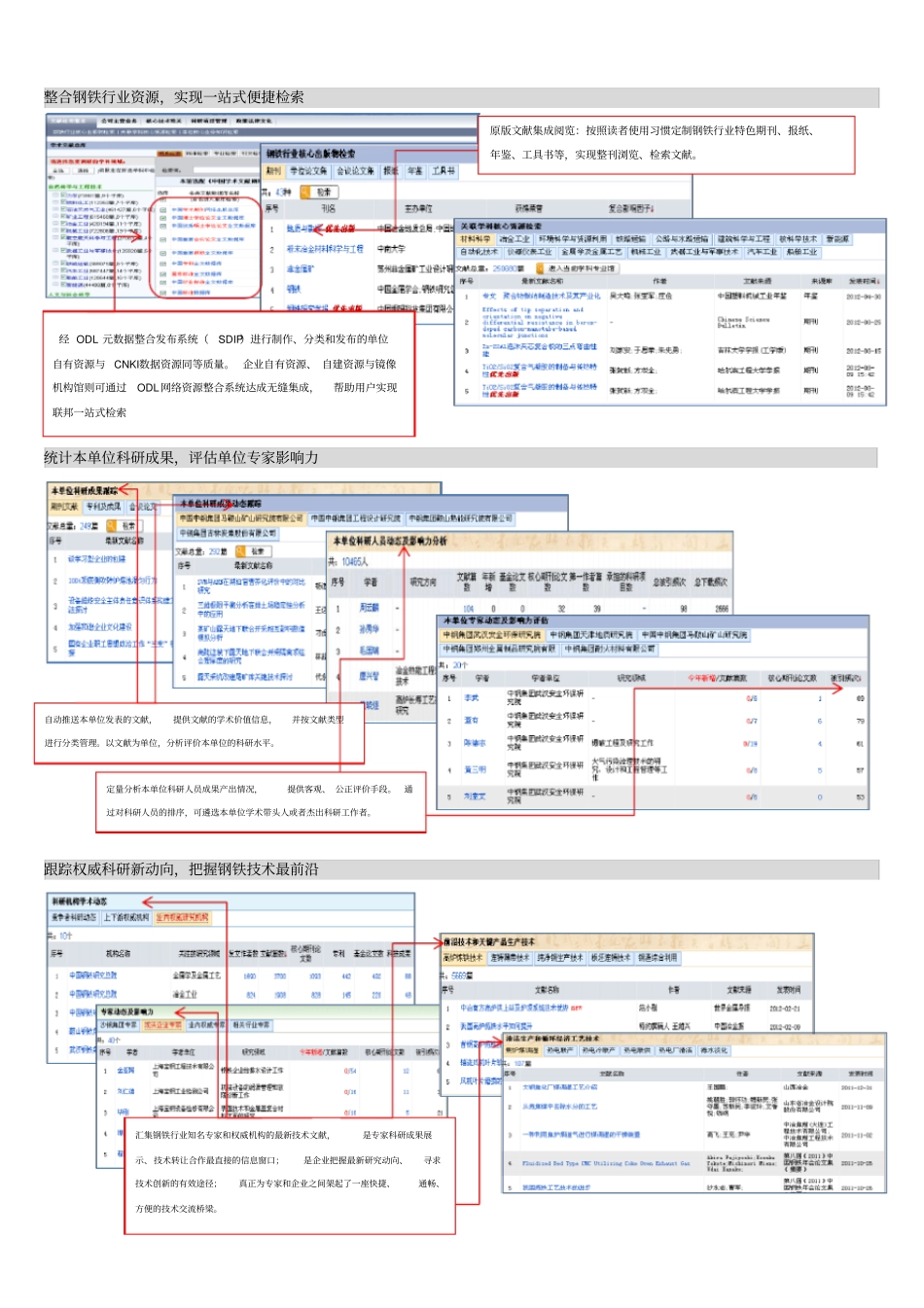This screenshot has height=1308, width=924.
Task: Select the 环境科学与资源利用 subject tab
Action: pos(571,239)
